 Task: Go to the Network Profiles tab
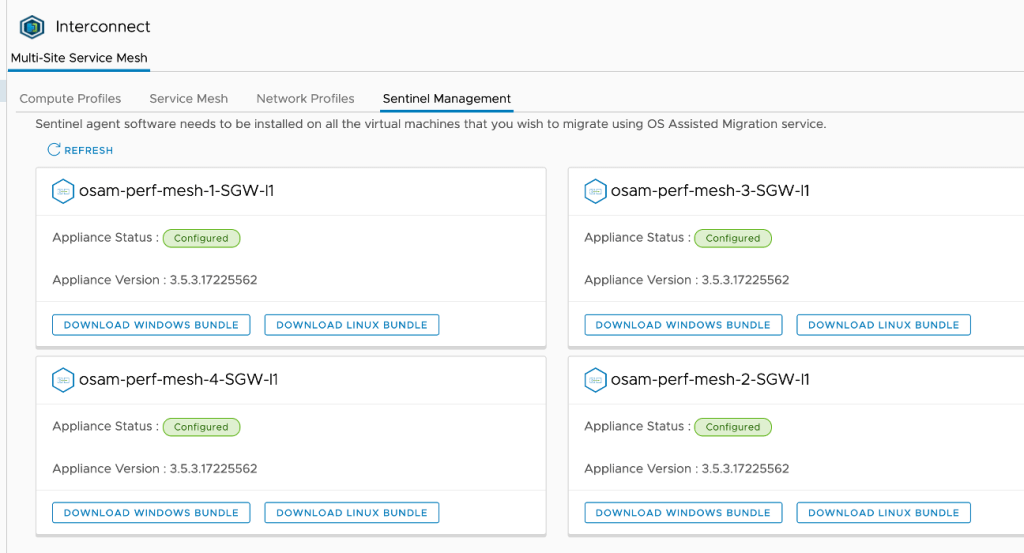pos(305,99)
